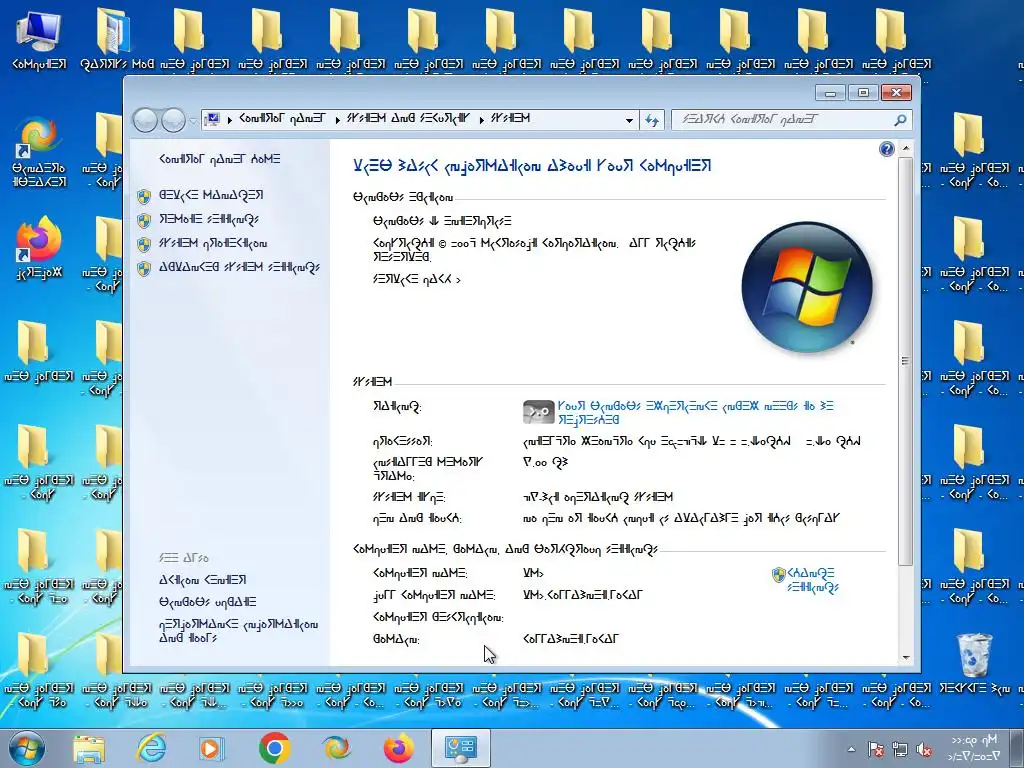Open Device Manager from the left pane

pos(211,195)
